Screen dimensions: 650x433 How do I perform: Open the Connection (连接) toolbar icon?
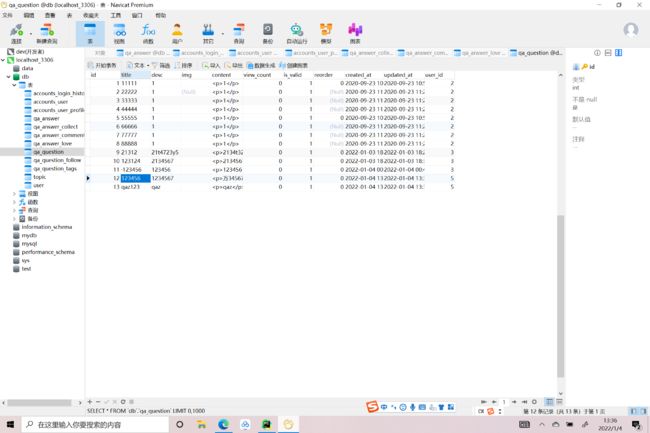point(17,34)
